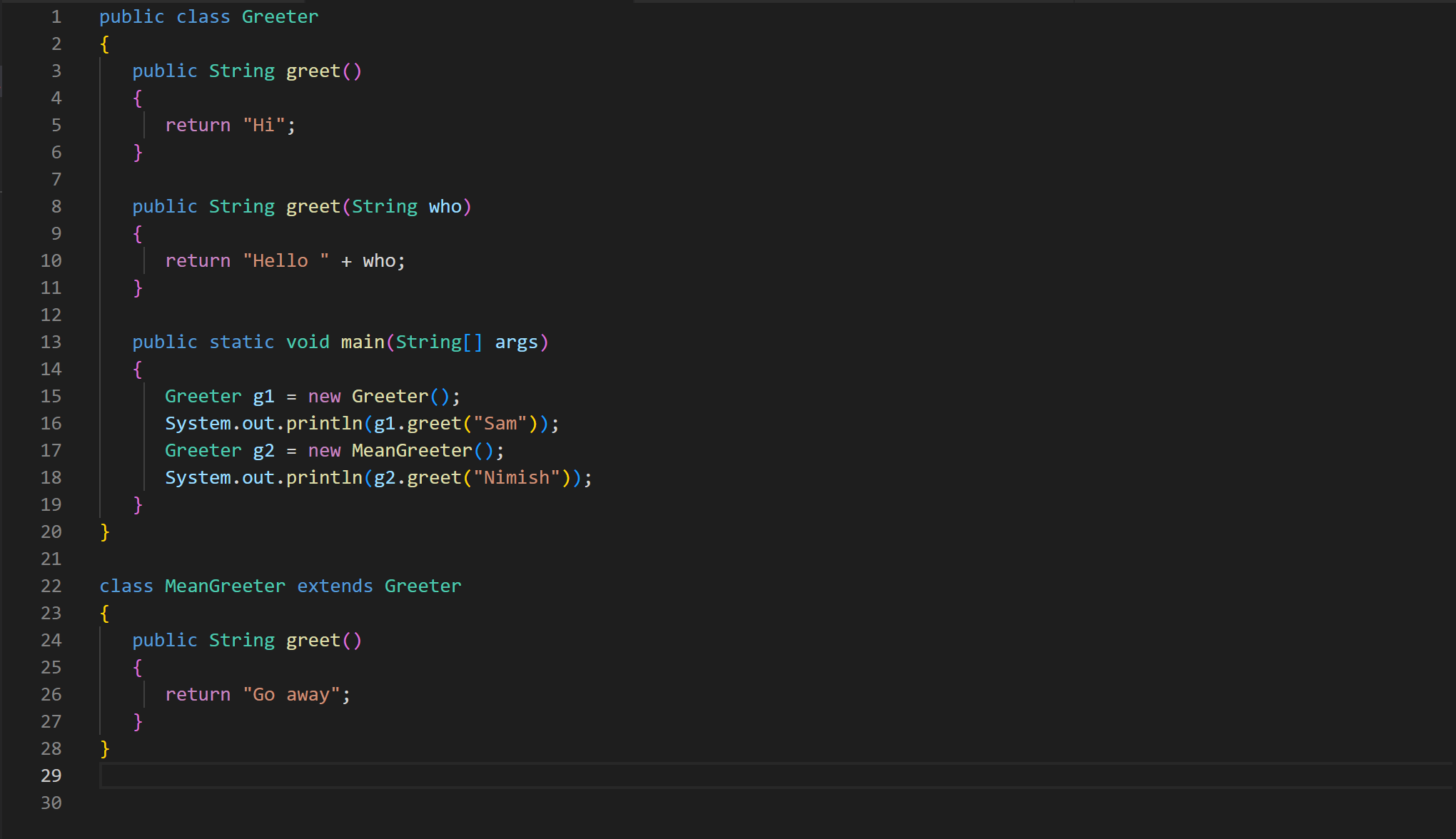This screenshot has width=1456, height=839.
Task: Click MeanGreeter constructor call on line 17
Action: (412, 451)
